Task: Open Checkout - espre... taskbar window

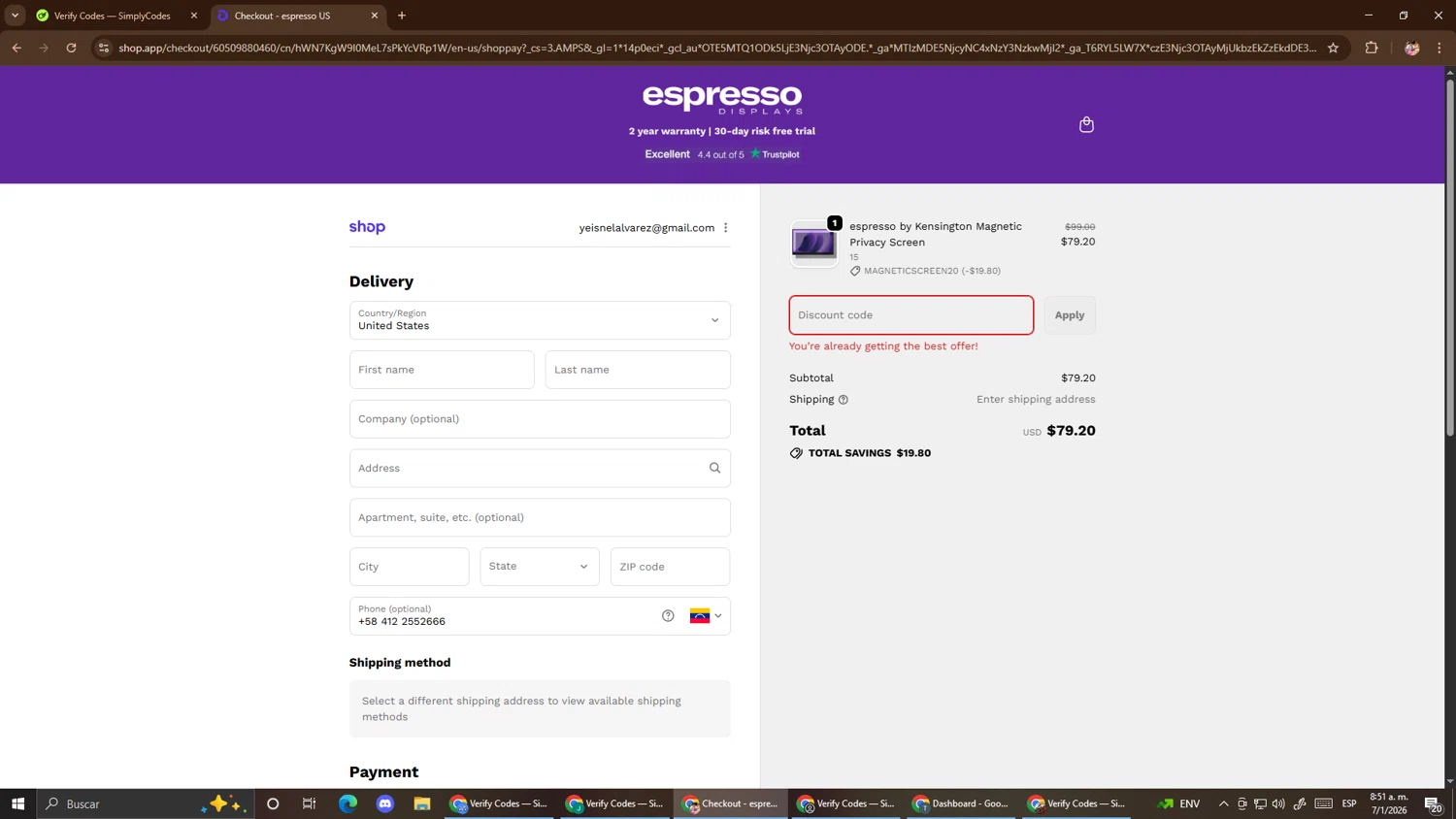Action: click(731, 803)
